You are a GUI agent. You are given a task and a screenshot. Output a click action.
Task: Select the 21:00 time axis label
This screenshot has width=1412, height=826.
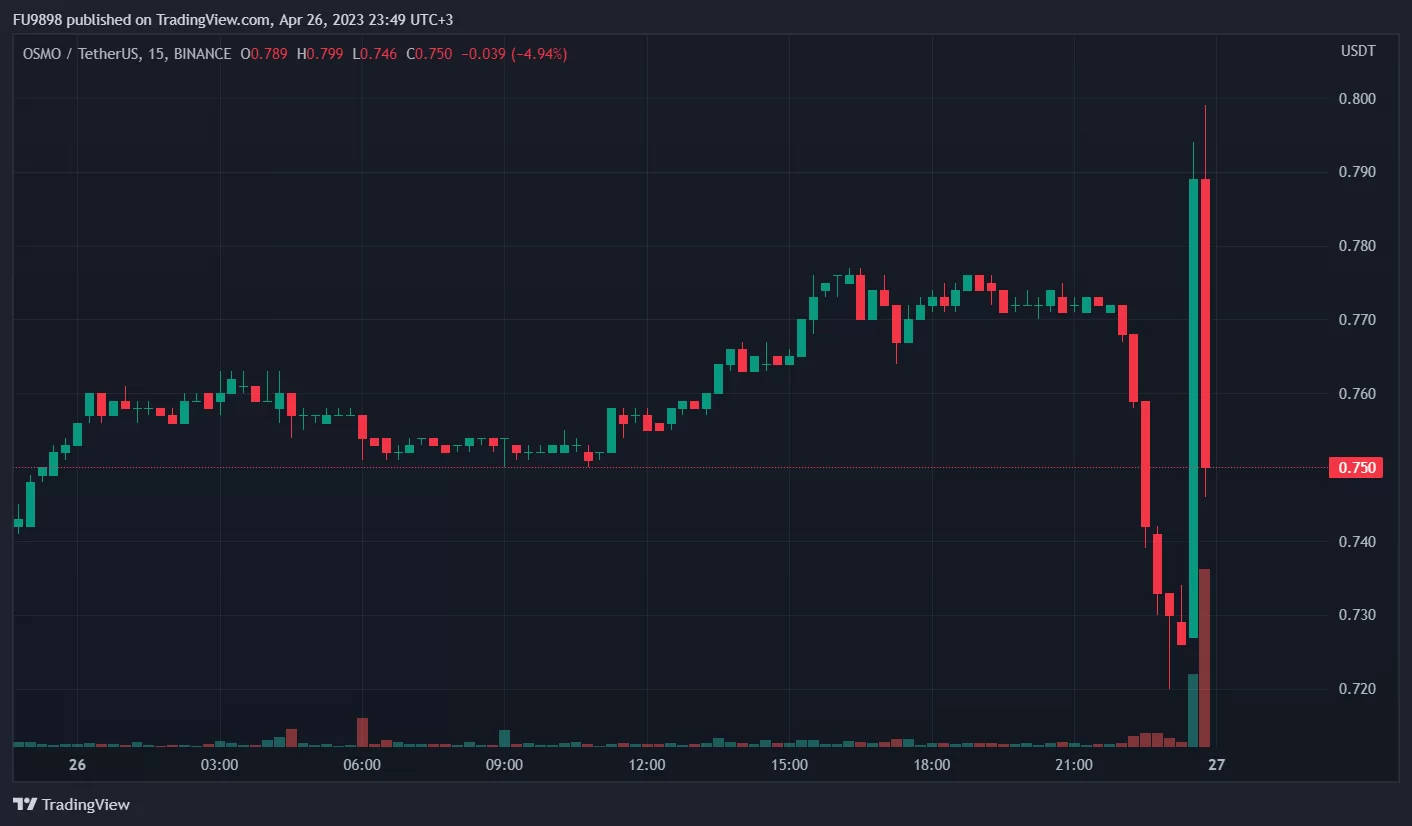1073,765
